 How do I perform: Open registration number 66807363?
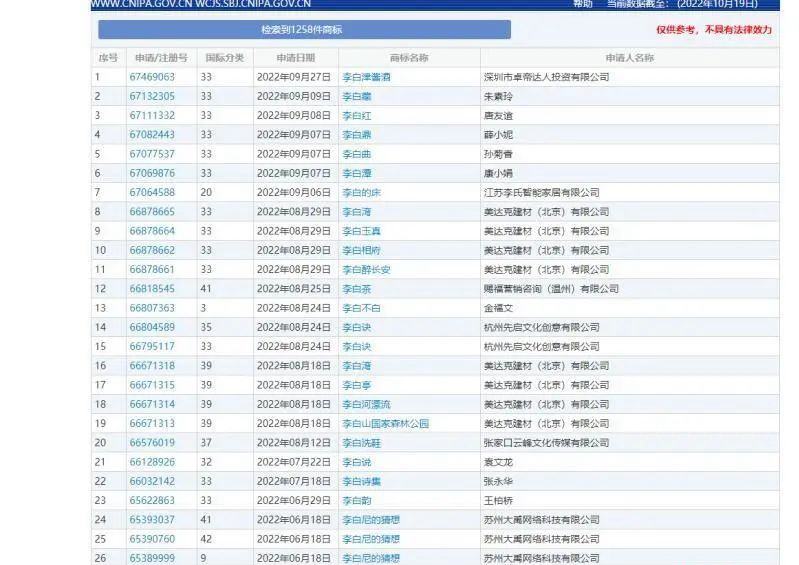pos(152,308)
